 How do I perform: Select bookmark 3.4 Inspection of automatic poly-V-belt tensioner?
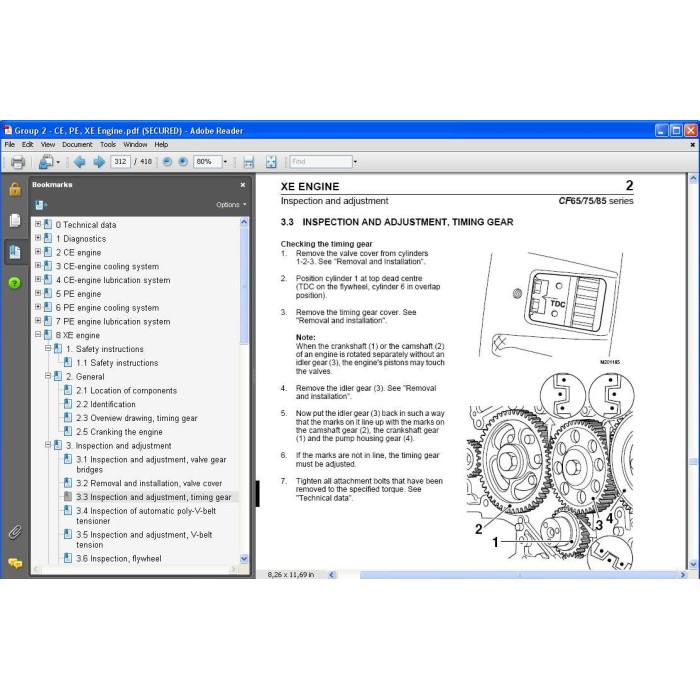click(146, 516)
